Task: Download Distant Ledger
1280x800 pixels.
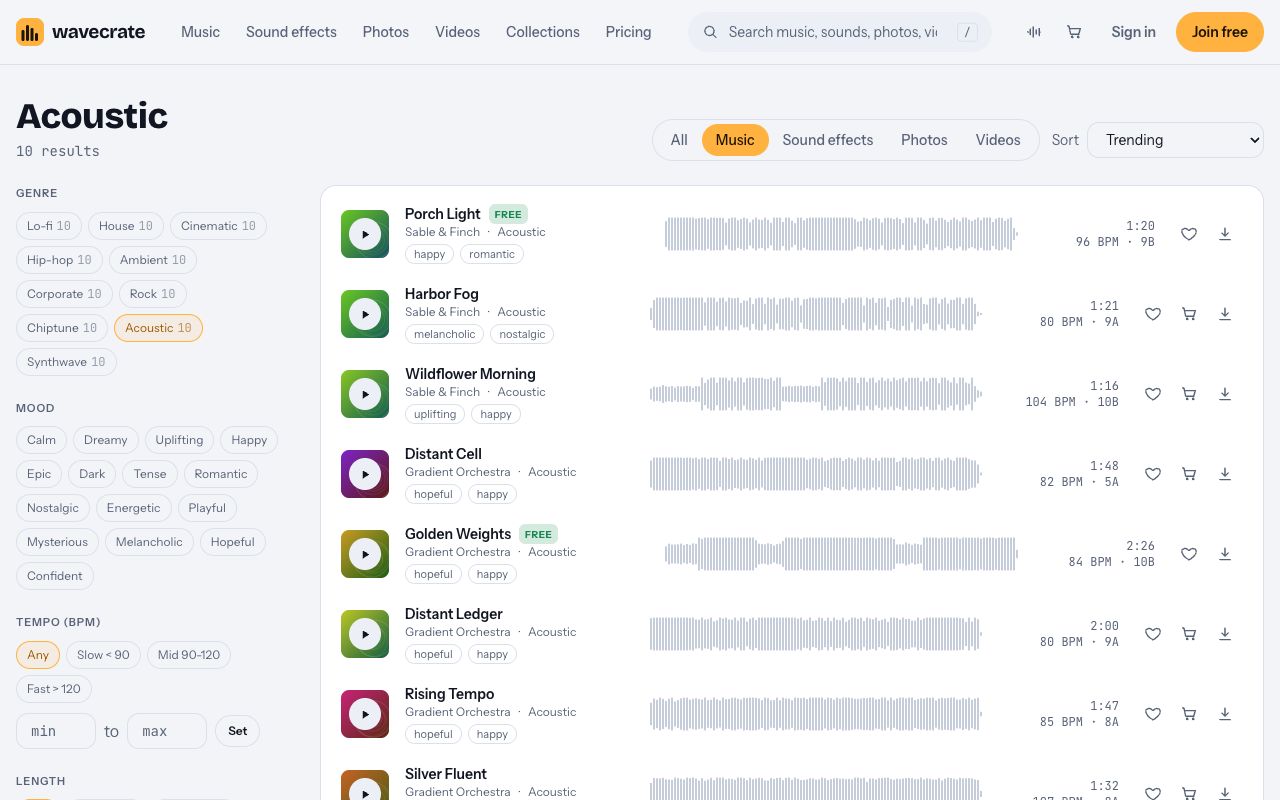Action: coord(1225,634)
